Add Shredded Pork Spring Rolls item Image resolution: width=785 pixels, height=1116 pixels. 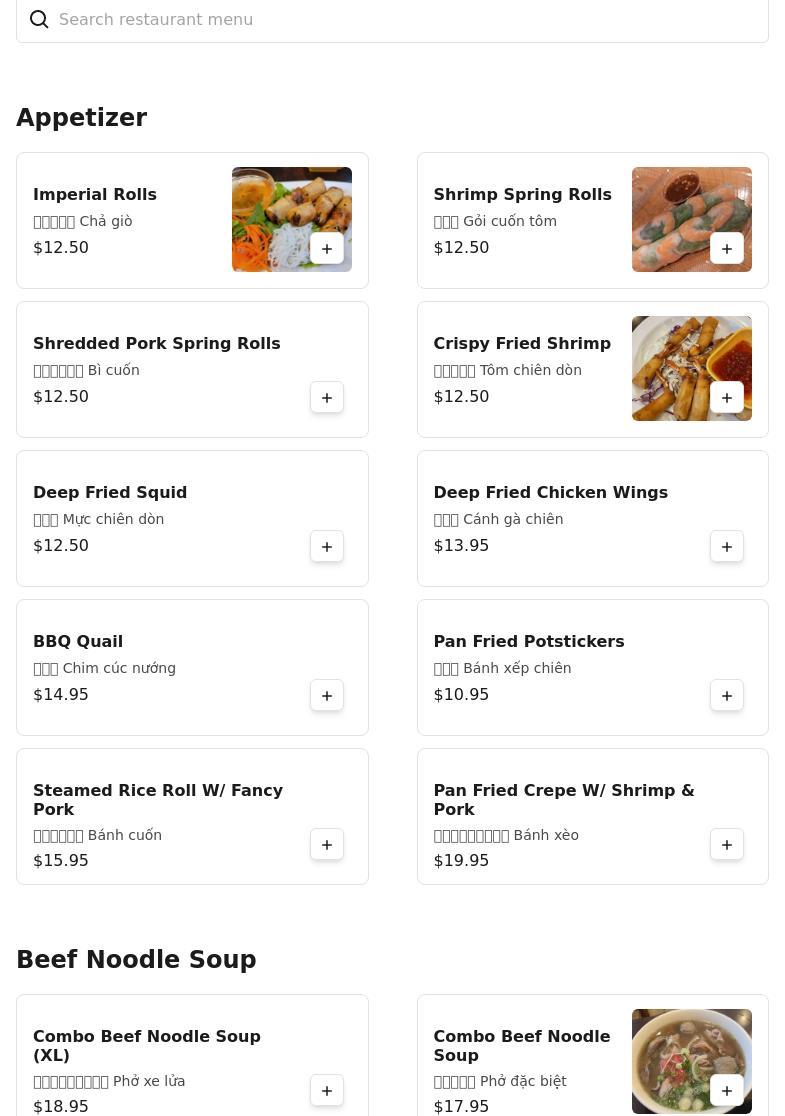tap(327, 398)
